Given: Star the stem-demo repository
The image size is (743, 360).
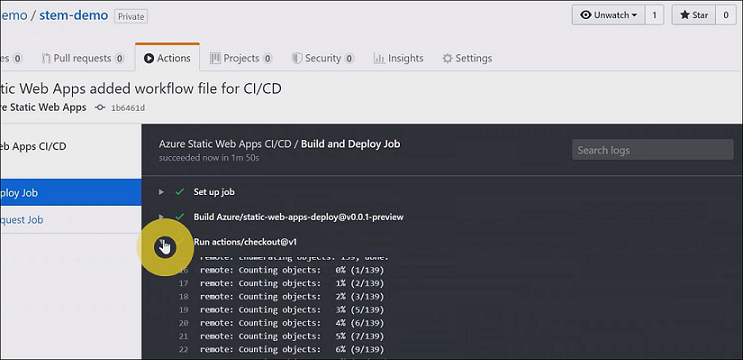Looking at the screenshot, I should click(694, 15).
